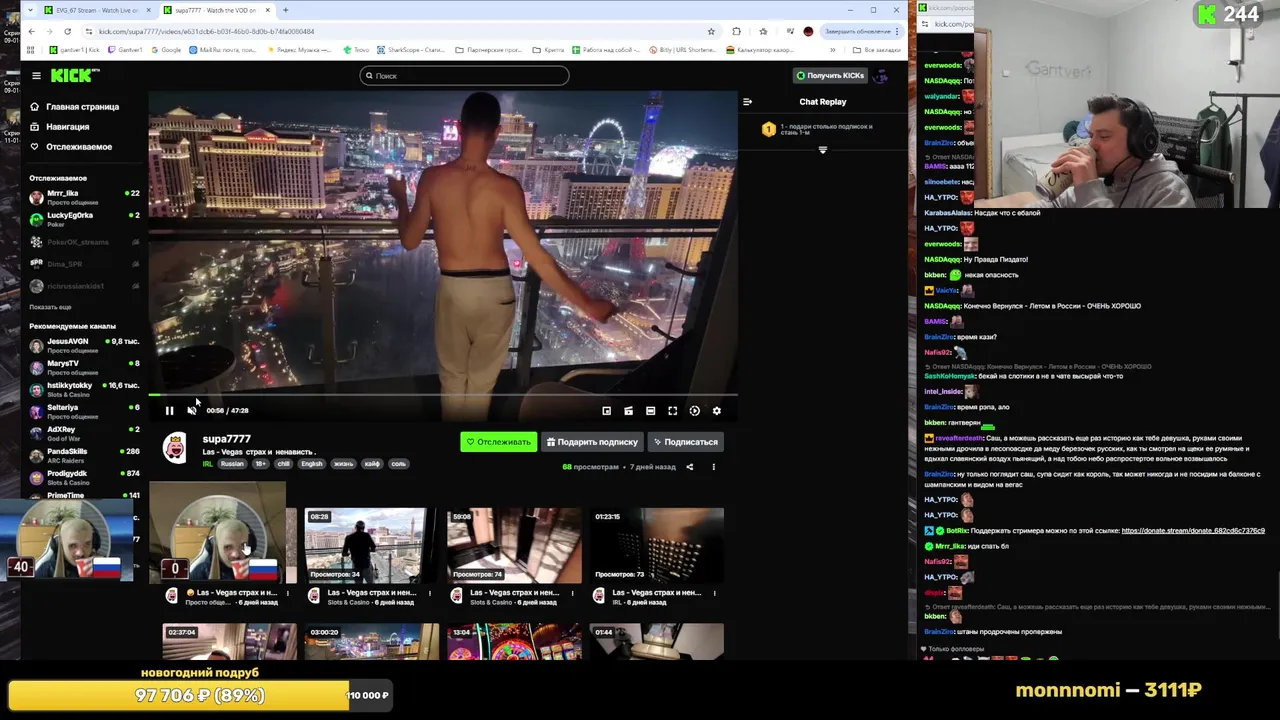Open the Все закладки bookmarks folder

coord(877,50)
